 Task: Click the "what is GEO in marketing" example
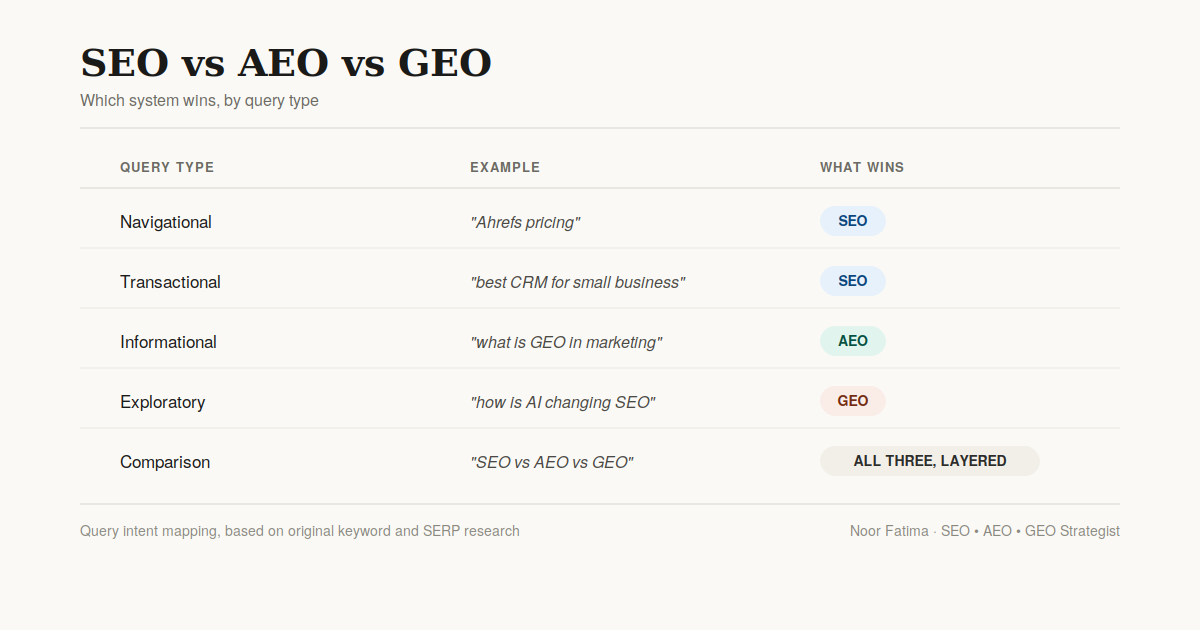[566, 342]
